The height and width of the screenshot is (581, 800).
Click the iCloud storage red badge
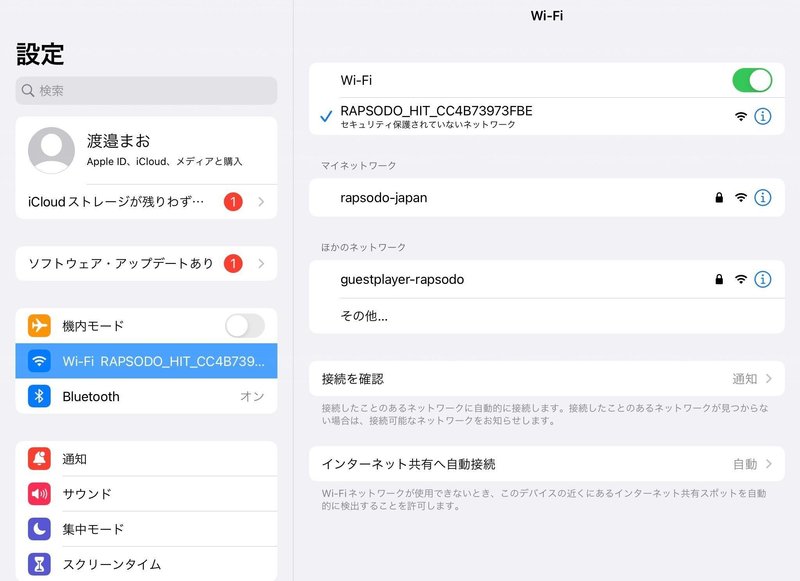233,201
